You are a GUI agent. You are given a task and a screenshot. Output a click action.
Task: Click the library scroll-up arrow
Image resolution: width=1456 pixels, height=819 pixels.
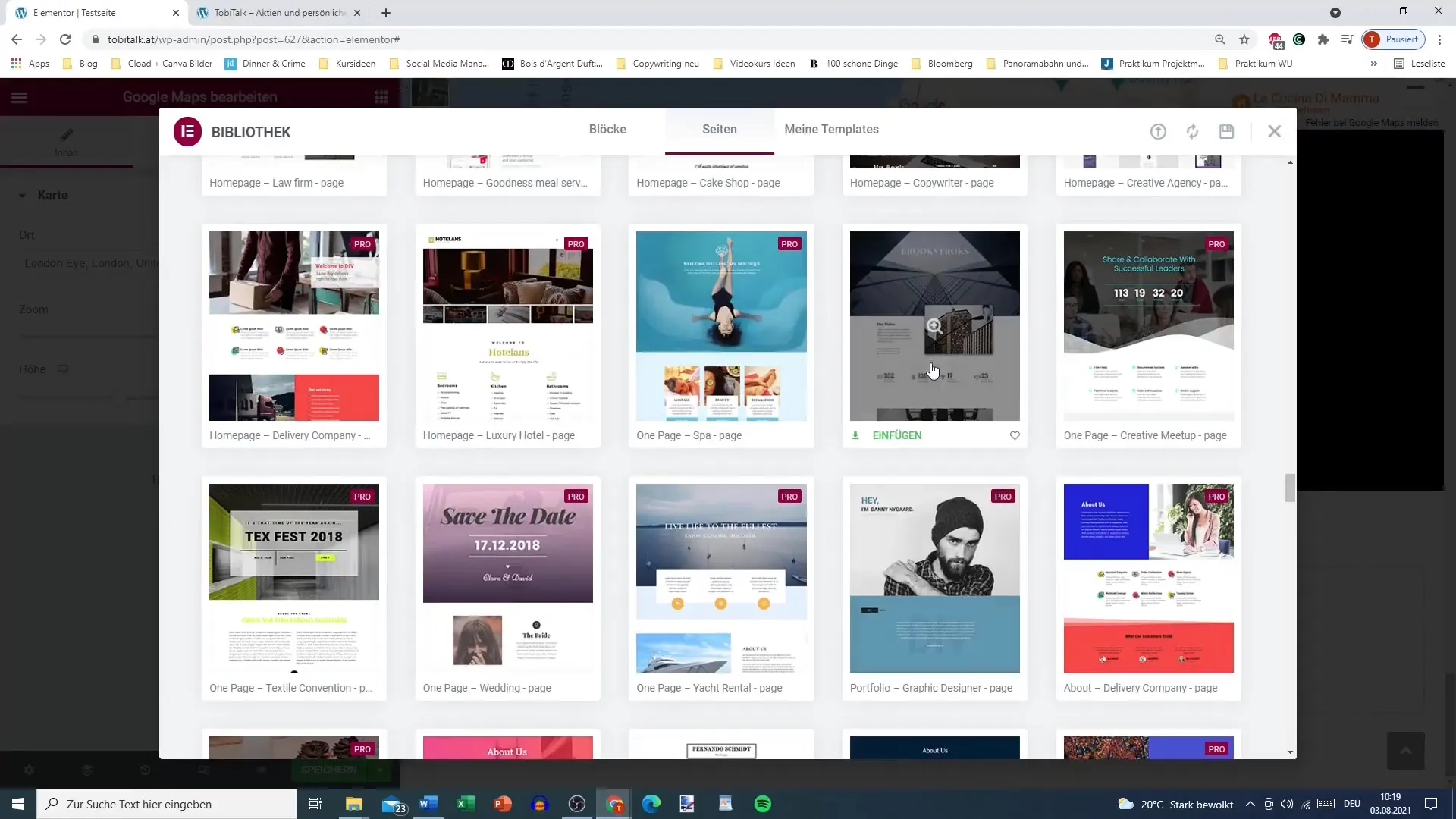(1290, 162)
